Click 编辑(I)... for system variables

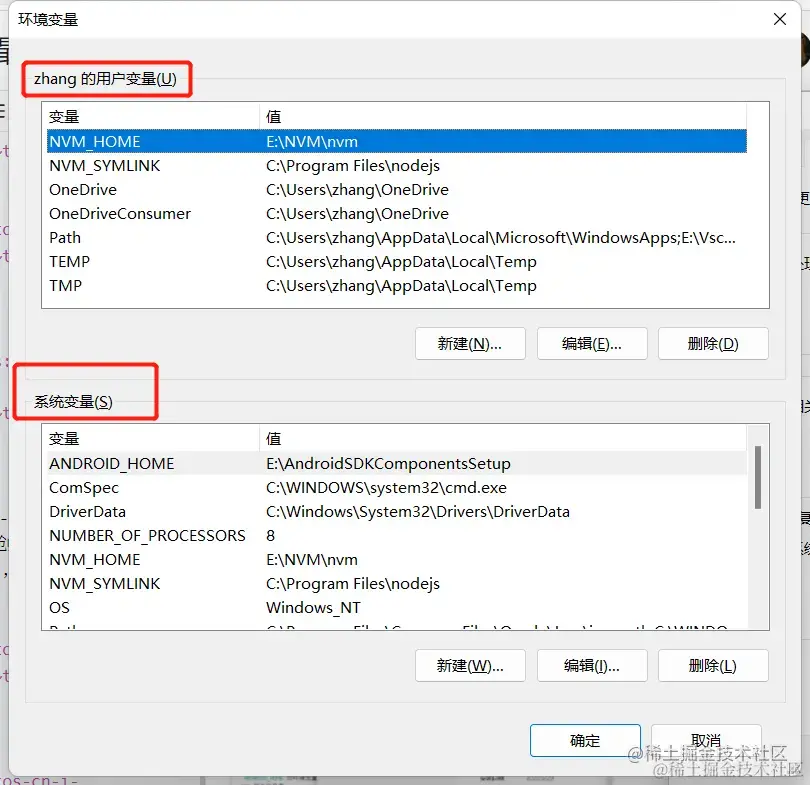pyautogui.click(x=592, y=666)
